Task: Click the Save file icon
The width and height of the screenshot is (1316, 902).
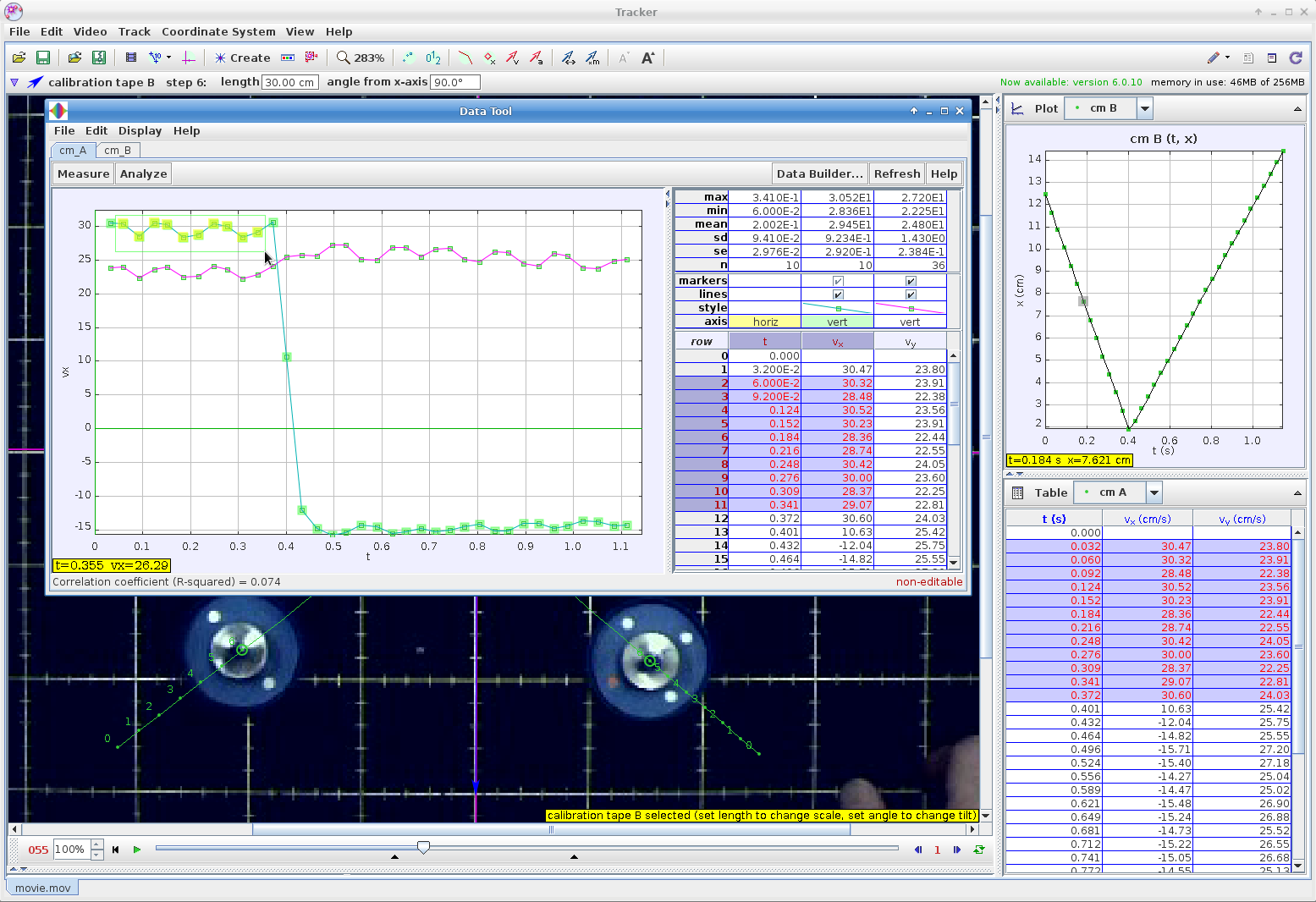Action: pos(43,58)
